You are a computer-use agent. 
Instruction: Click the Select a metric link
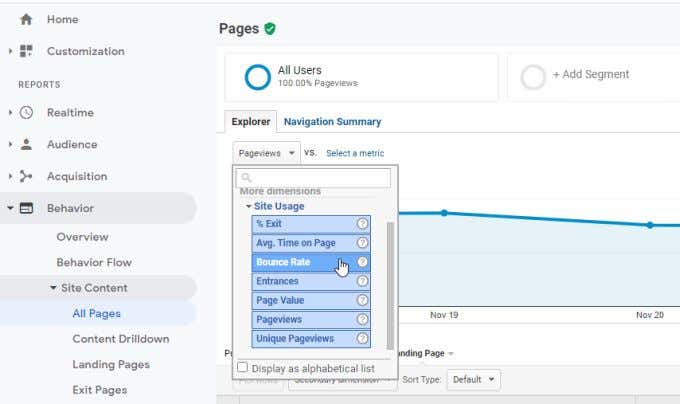[x=355, y=153]
